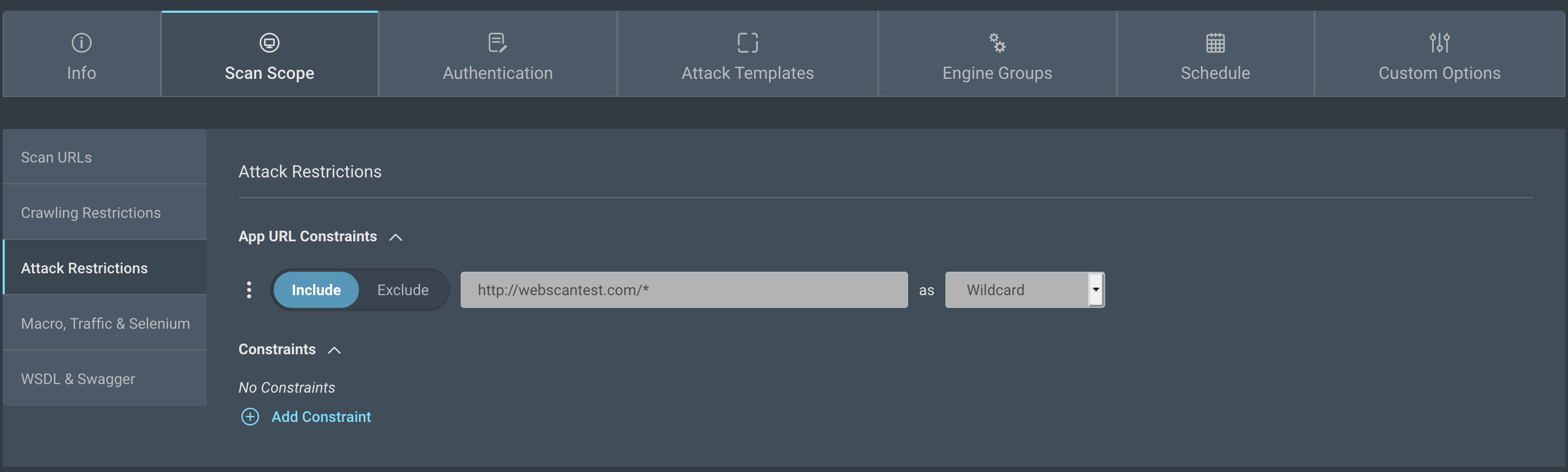1568x472 pixels.
Task: Click the Custom Options sliders icon
Action: (1439, 43)
